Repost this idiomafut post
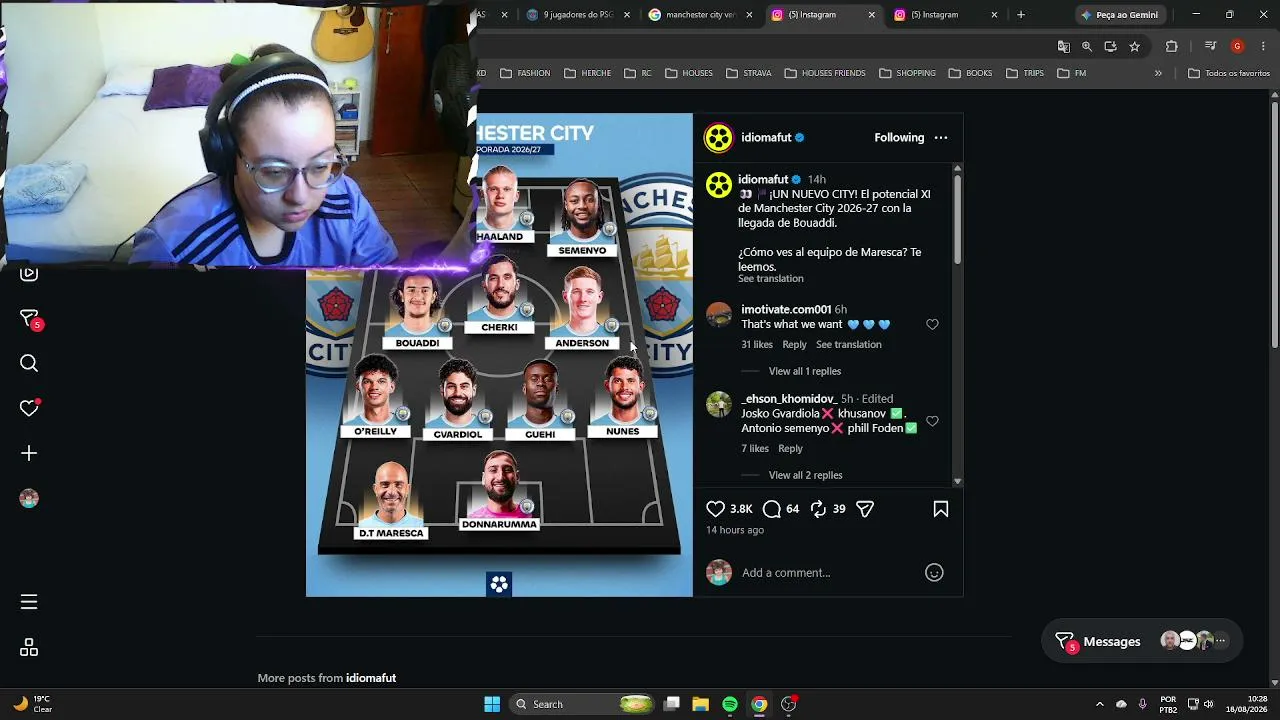 point(818,509)
